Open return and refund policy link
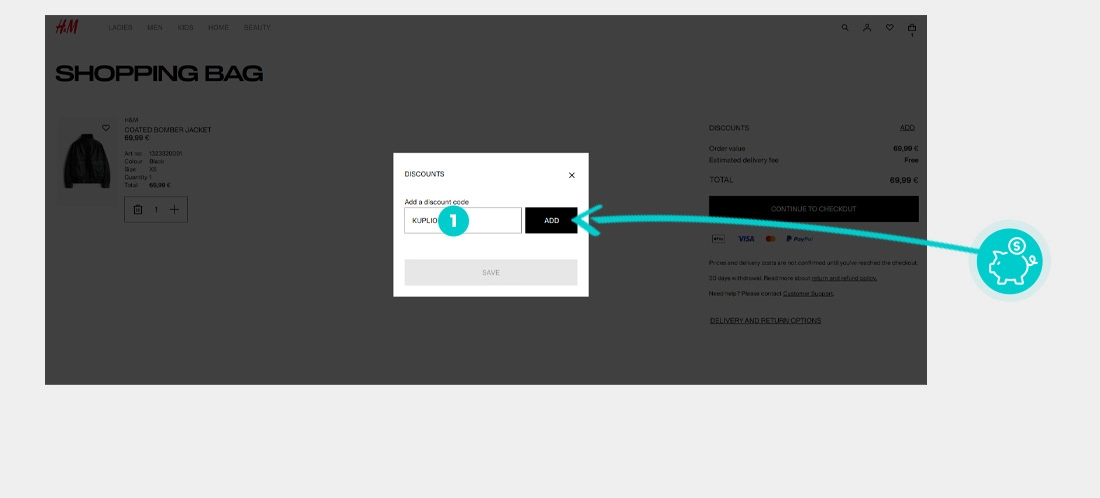Viewport: 1100px width, 498px height. pyautogui.click(x=844, y=278)
